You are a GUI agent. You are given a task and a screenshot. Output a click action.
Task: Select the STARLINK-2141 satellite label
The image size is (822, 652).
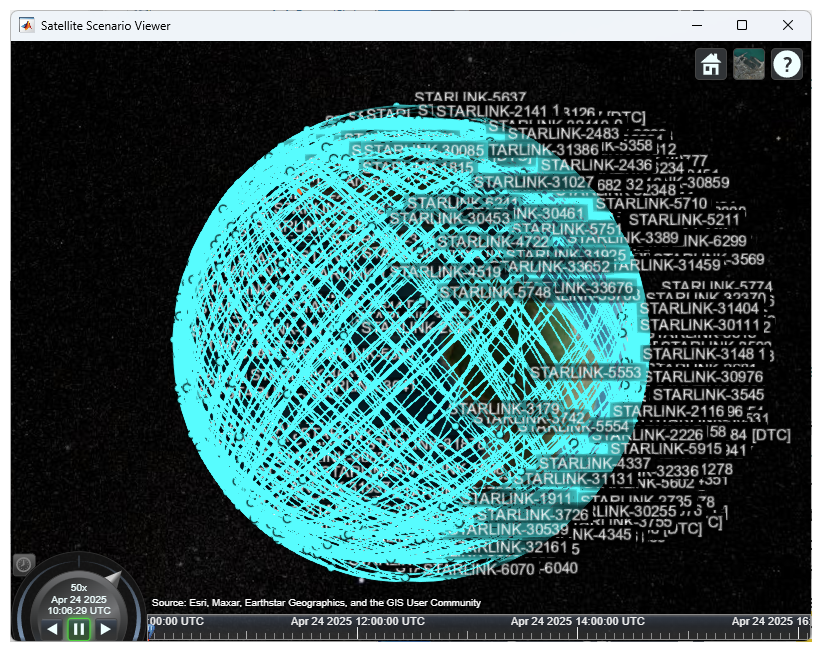tap(492, 111)
